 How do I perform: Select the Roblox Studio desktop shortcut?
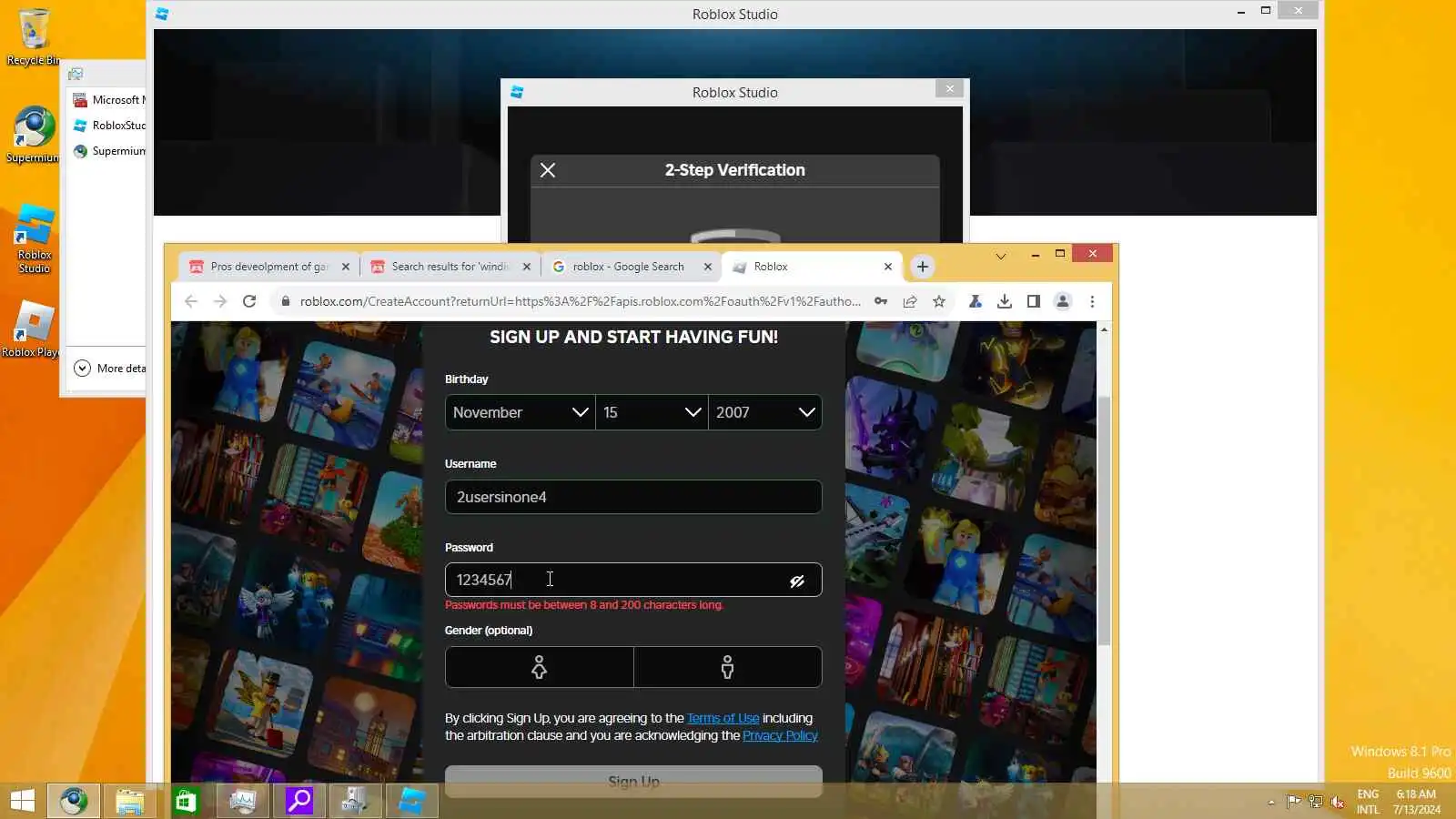34,238
